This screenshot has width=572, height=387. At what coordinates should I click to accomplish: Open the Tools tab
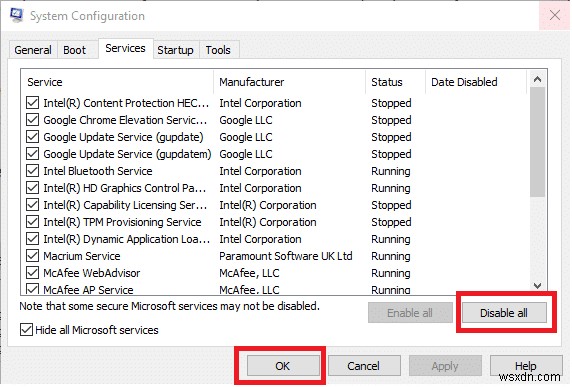pyautogui.click(x=218, y=50)
